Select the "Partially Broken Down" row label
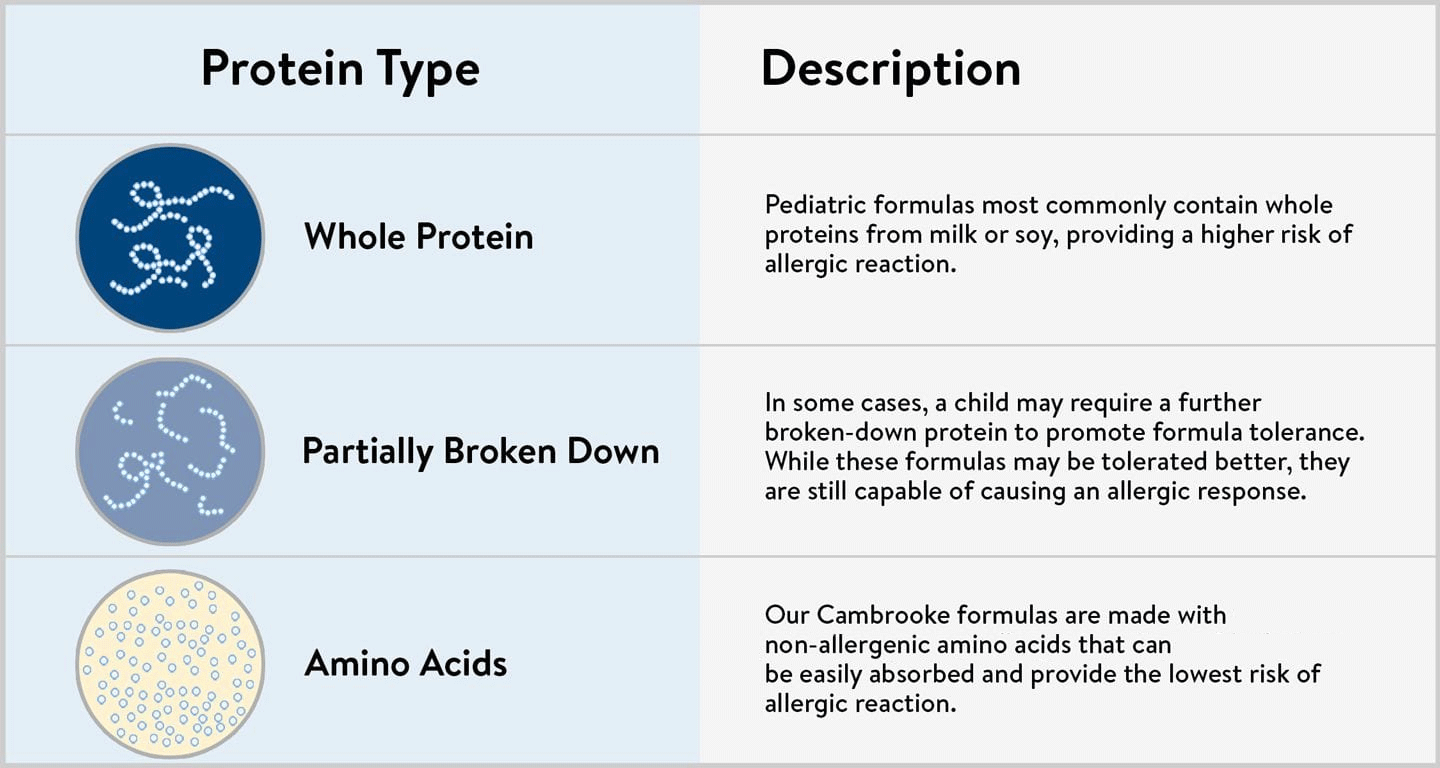Viewport: 1440px width, 768px height. 480,451
